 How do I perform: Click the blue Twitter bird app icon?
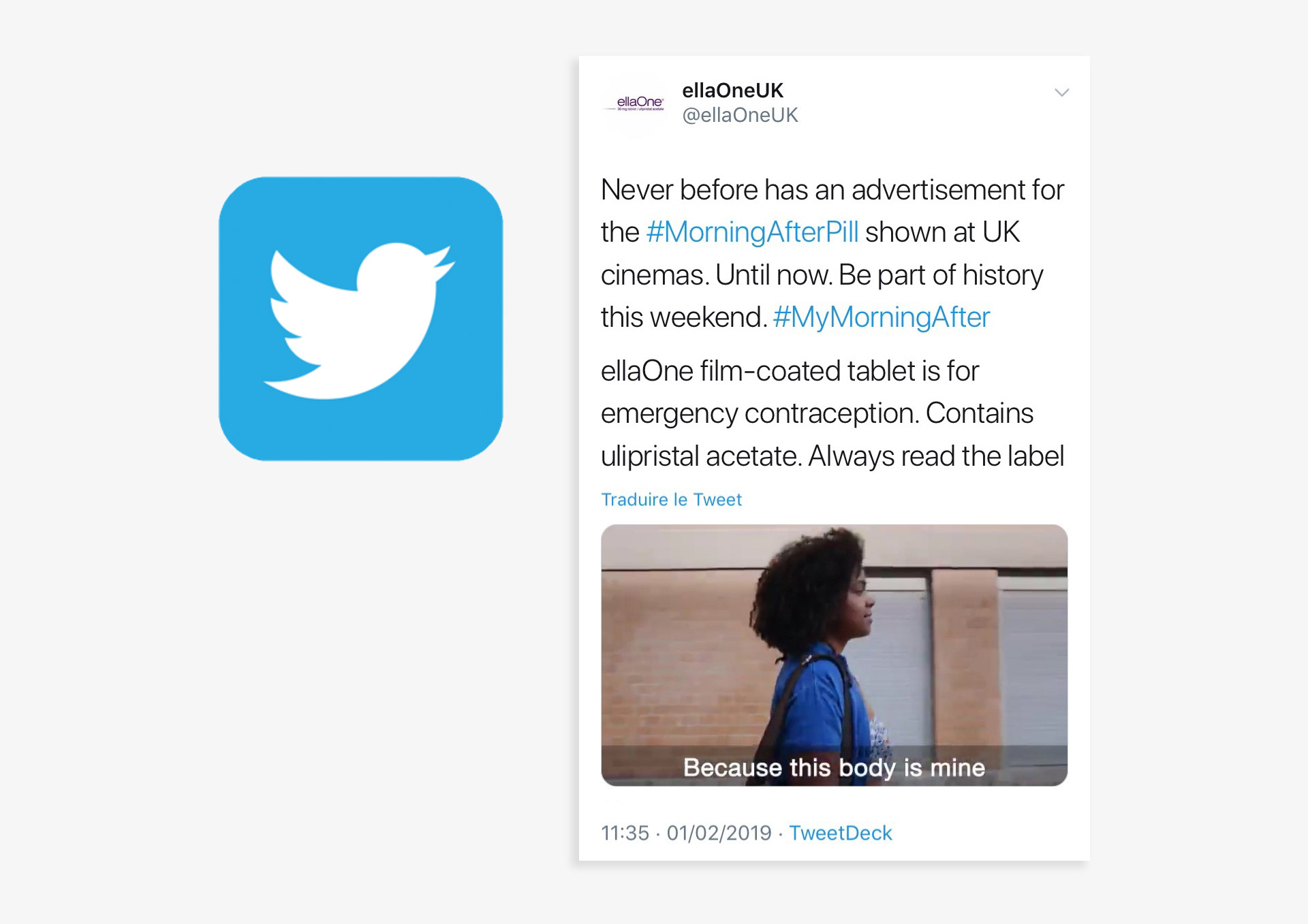click(360, 319)
